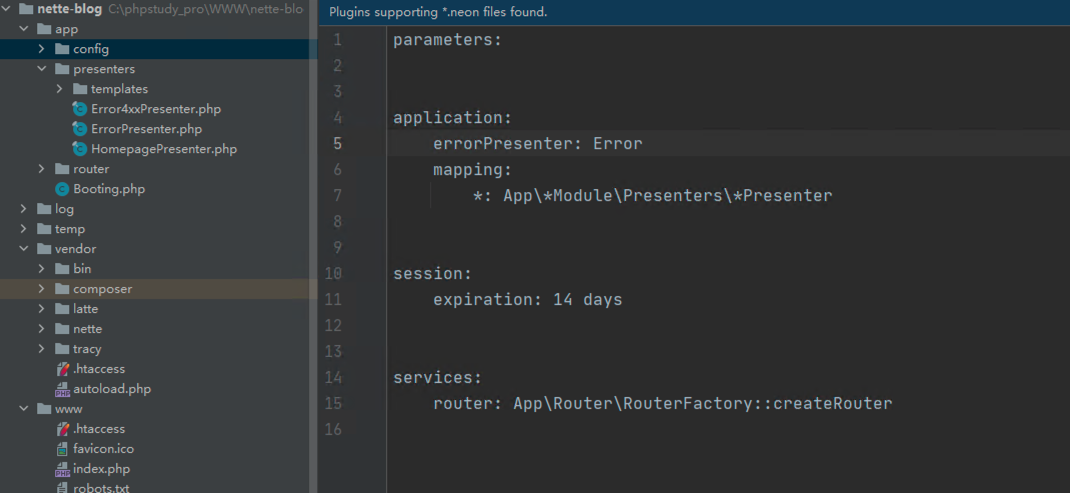The height and width of the screenshot is (493, 1070).
Task: Click the index.php PHP file icon
Action: 62,469
